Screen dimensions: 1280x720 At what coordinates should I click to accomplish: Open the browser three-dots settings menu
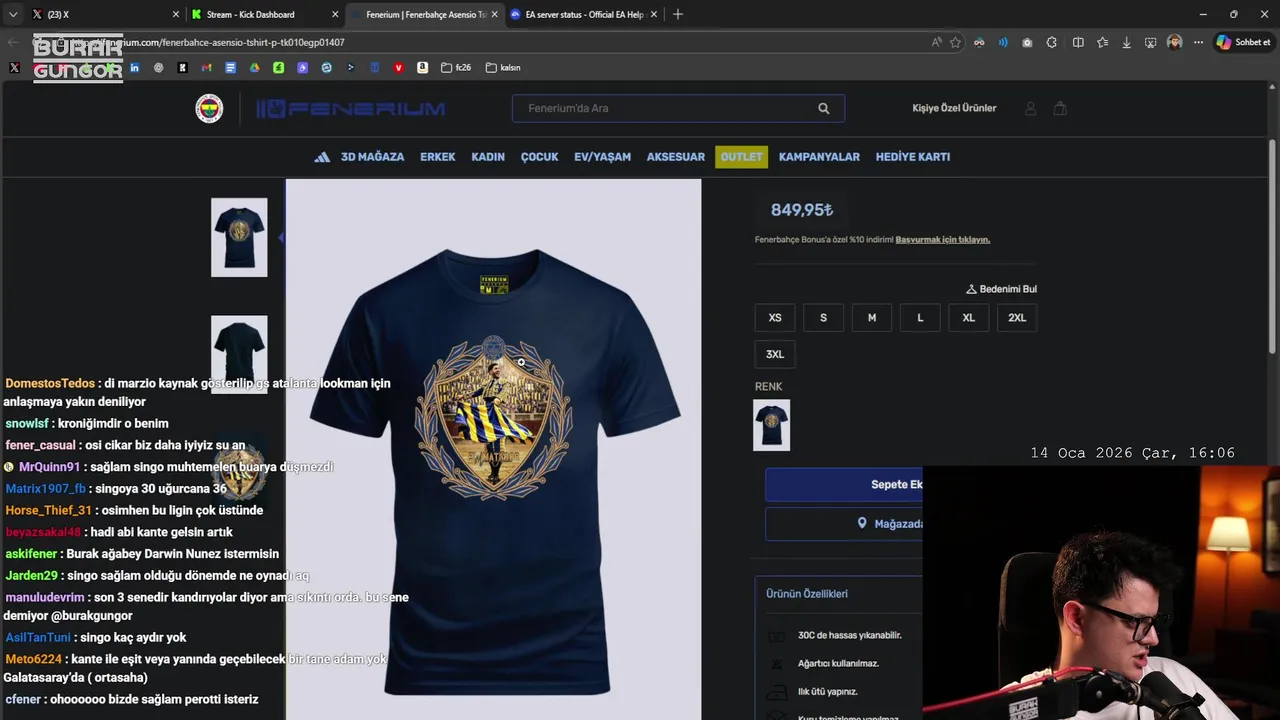point(1199,42)
